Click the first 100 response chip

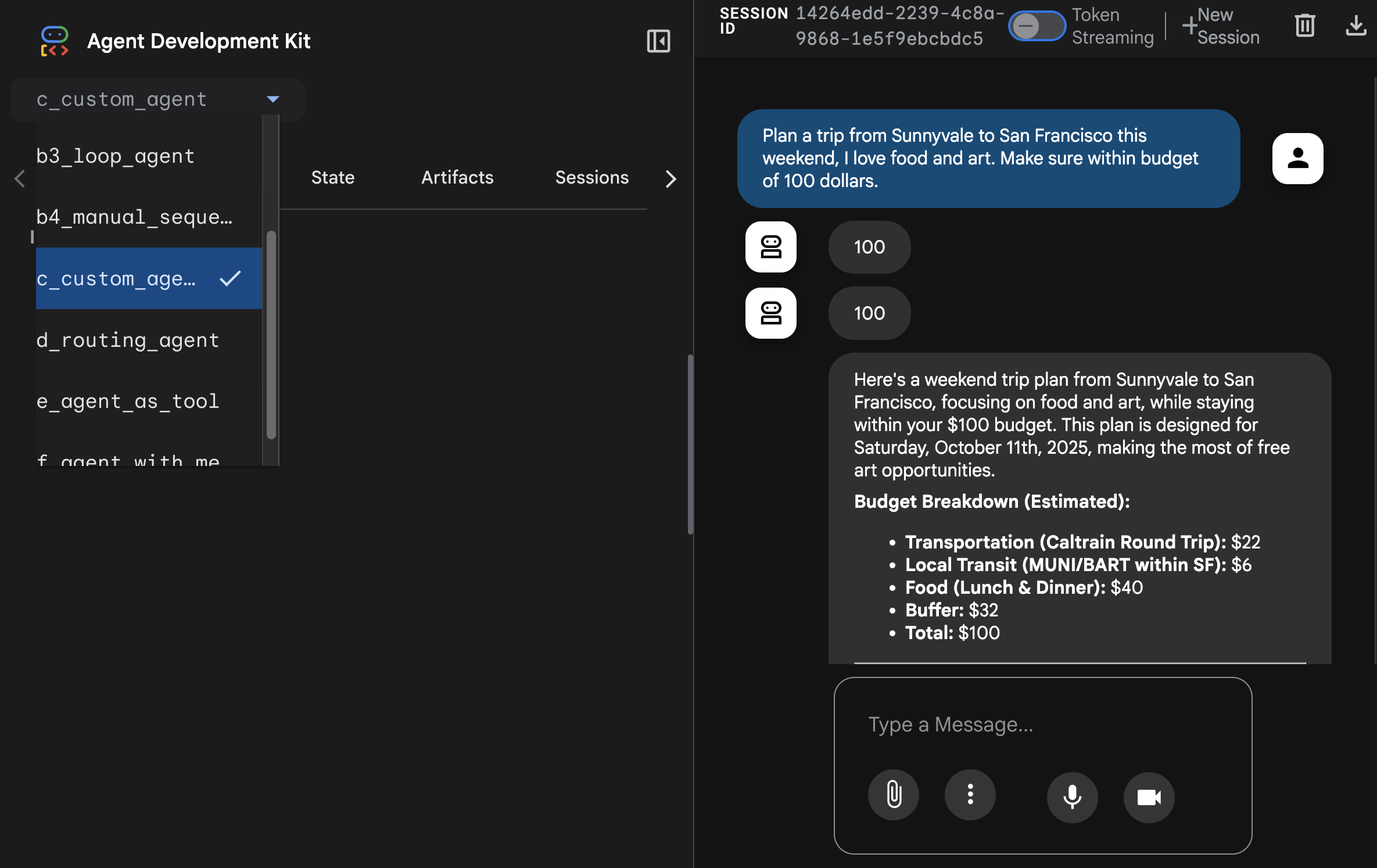point(869,247)
